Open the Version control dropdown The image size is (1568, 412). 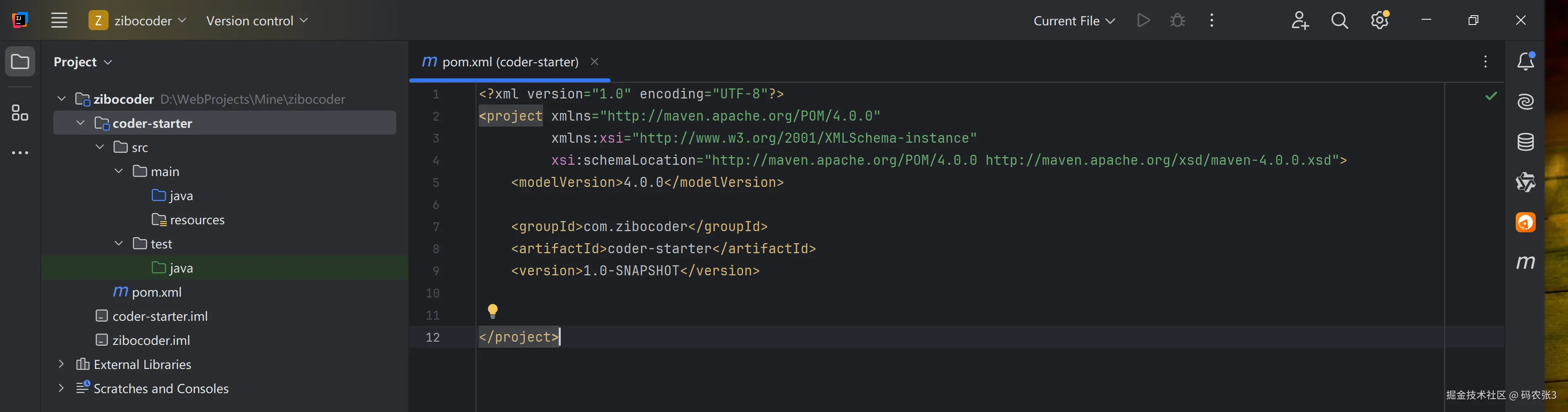(256, 20)
